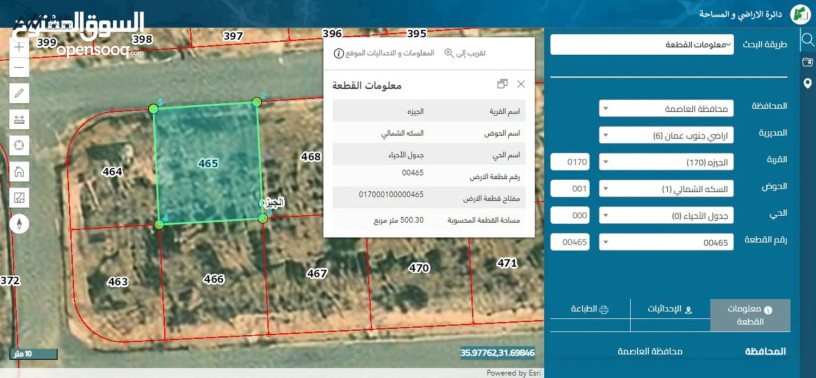Image resolution: width=816 pixels, height=378 pixels.
Task: Select the pencil draw tool
Action: point(19,93)
